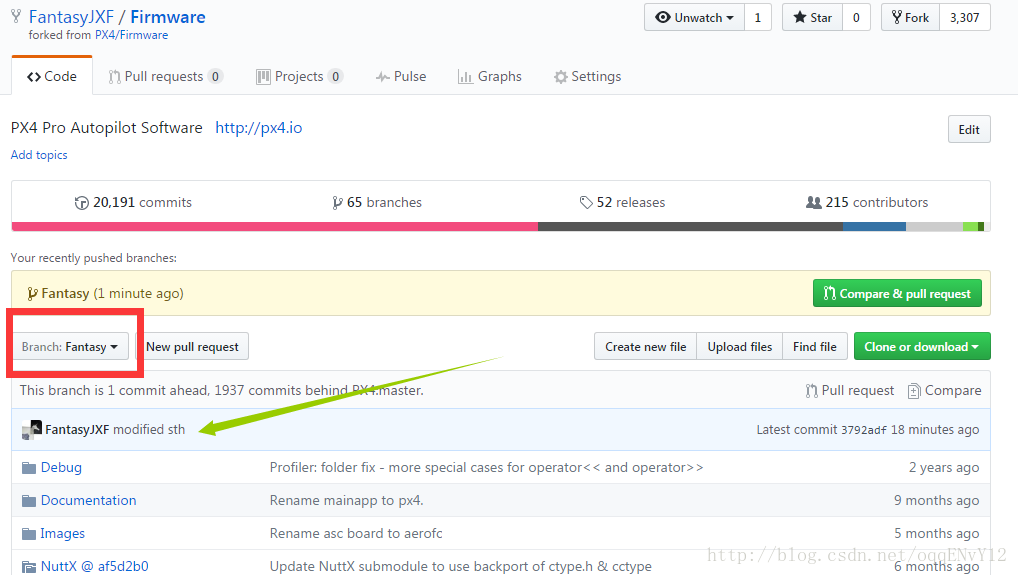Screen dimensions: 1018x575
Task: Open the Documentation folder
Action: [x=88, y=500]
